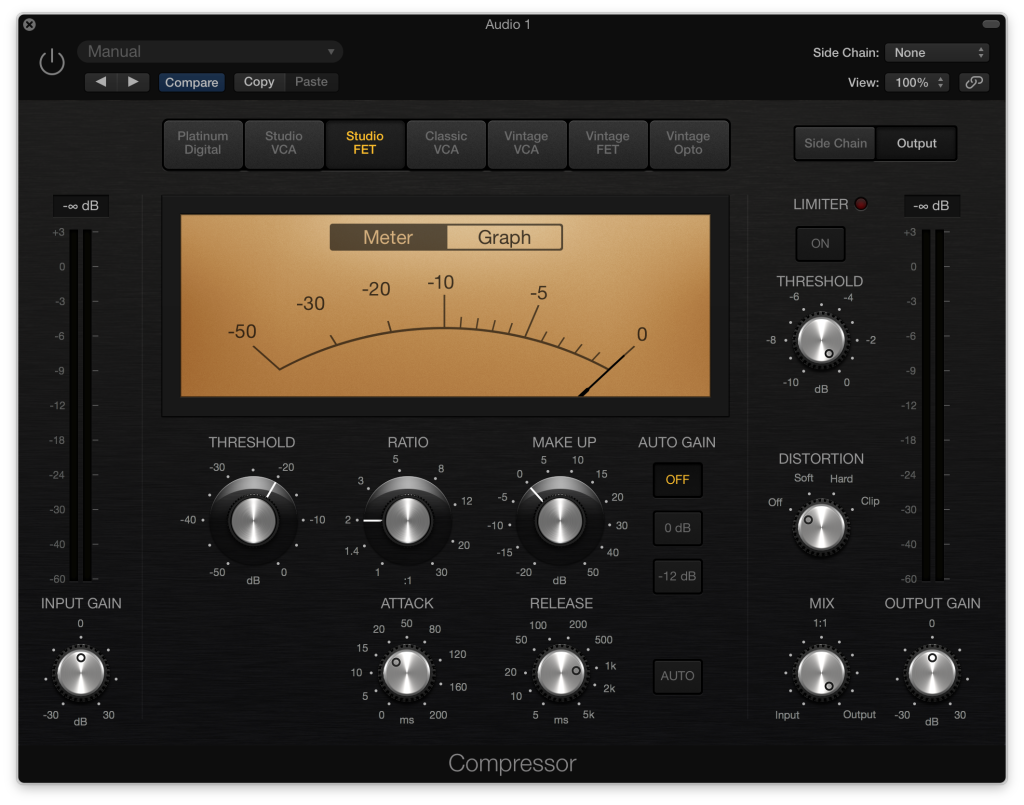This screenshot has width=1024, height=805.
Task: Select the Vintage FET circuit
Action: [x=607, y=144]
